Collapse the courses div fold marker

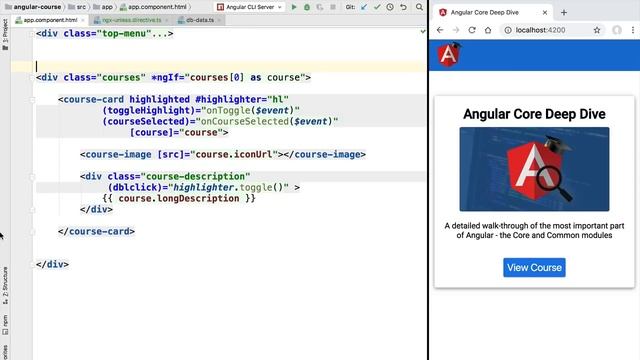tap(32, 78)
